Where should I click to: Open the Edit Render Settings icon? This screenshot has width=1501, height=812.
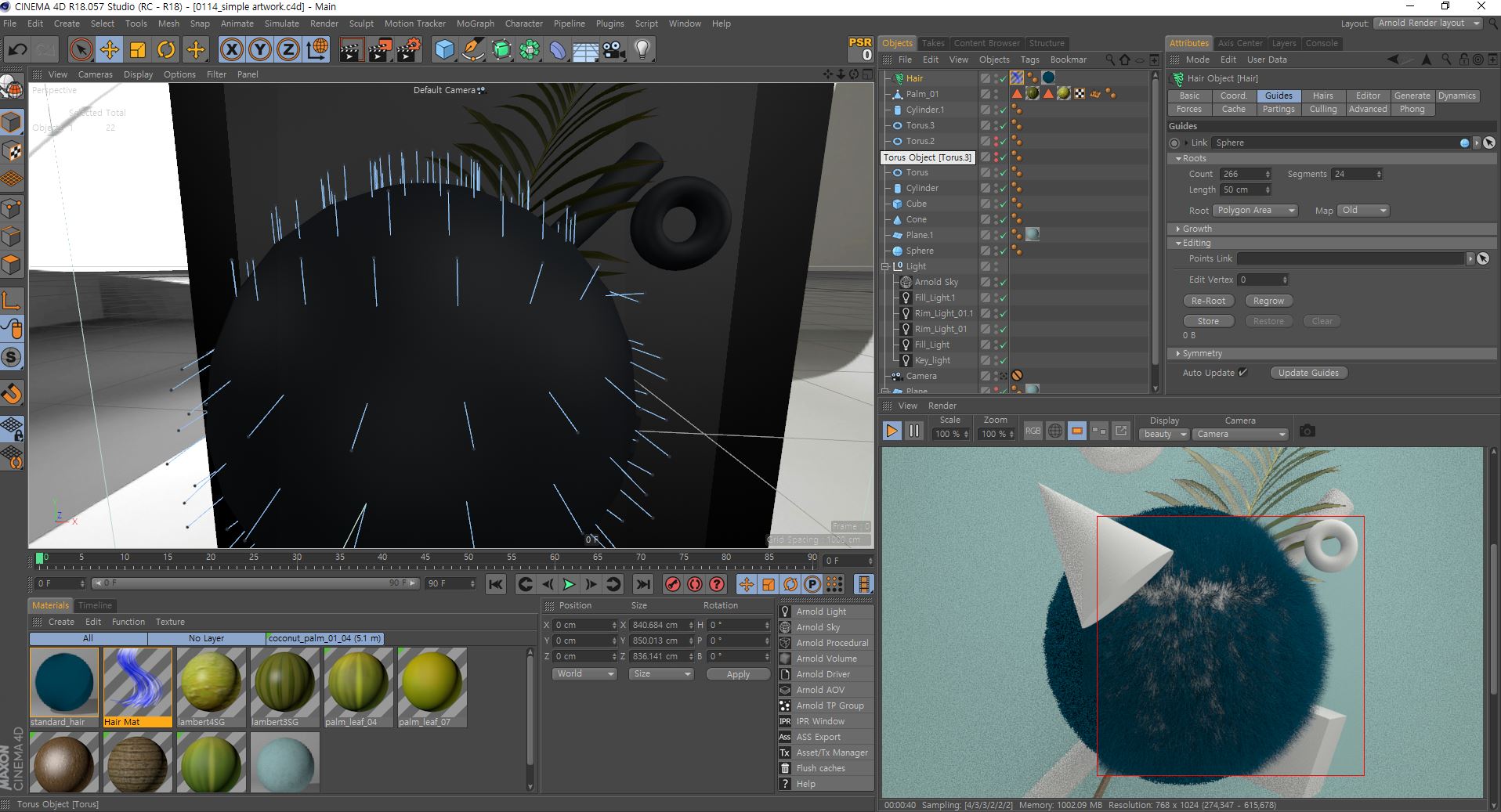408,50
